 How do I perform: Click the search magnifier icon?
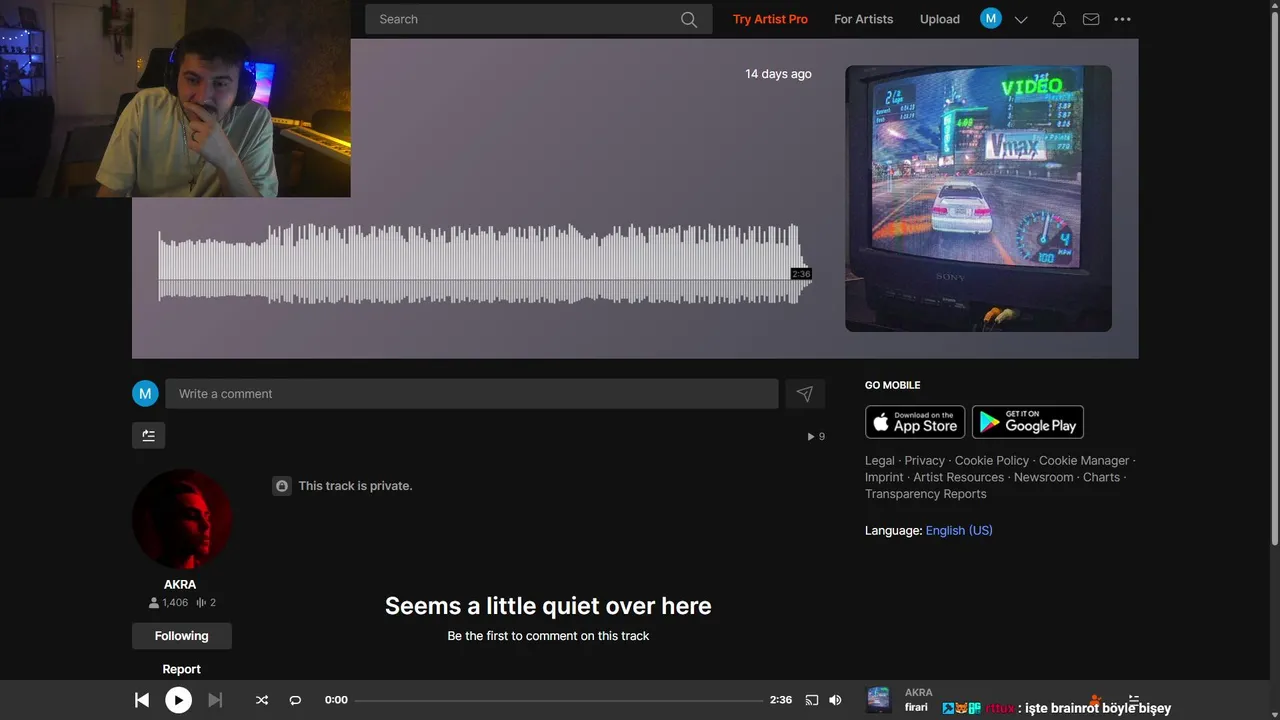coord(689,19)
